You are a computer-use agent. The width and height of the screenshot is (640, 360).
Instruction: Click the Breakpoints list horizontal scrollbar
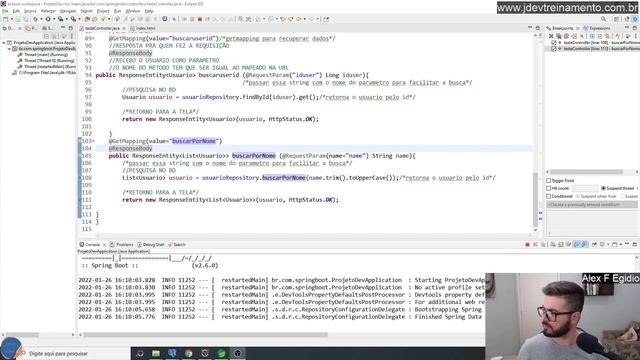(586, 172)
